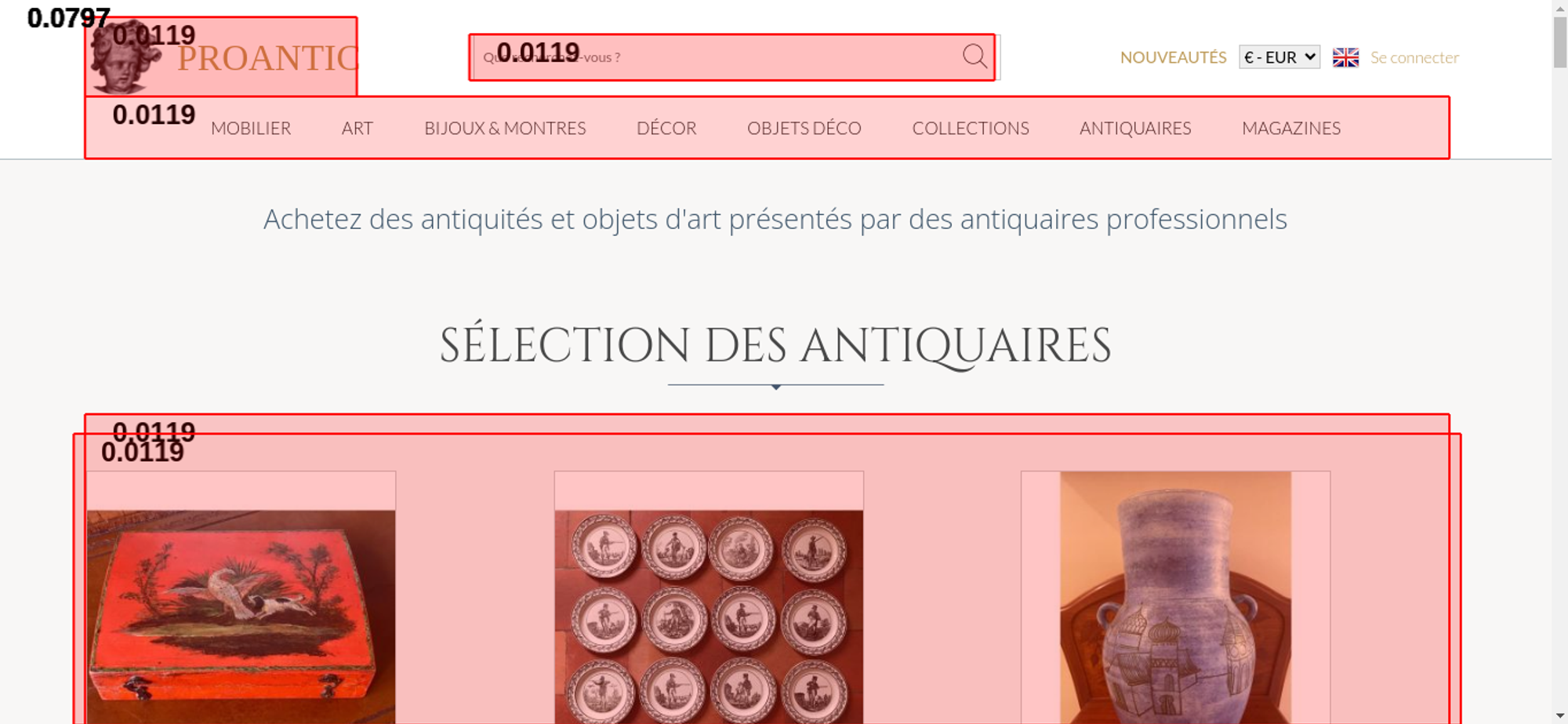The width and height of the screenshot is (1568, 724).
Task: Go to the OBJETS DÉCO category
Action: coord(804,128)
